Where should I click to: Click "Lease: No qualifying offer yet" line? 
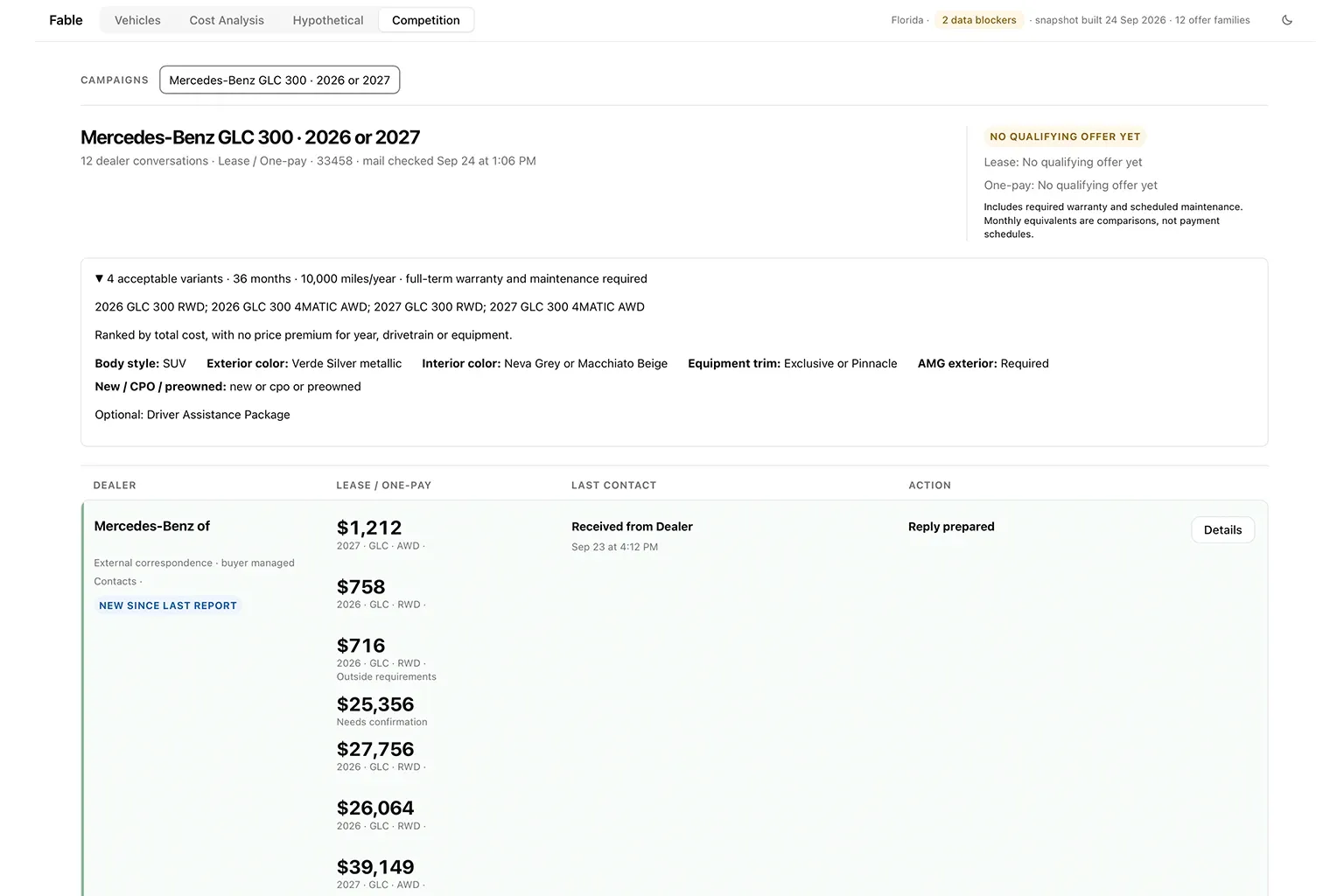tap(1063, 162)
